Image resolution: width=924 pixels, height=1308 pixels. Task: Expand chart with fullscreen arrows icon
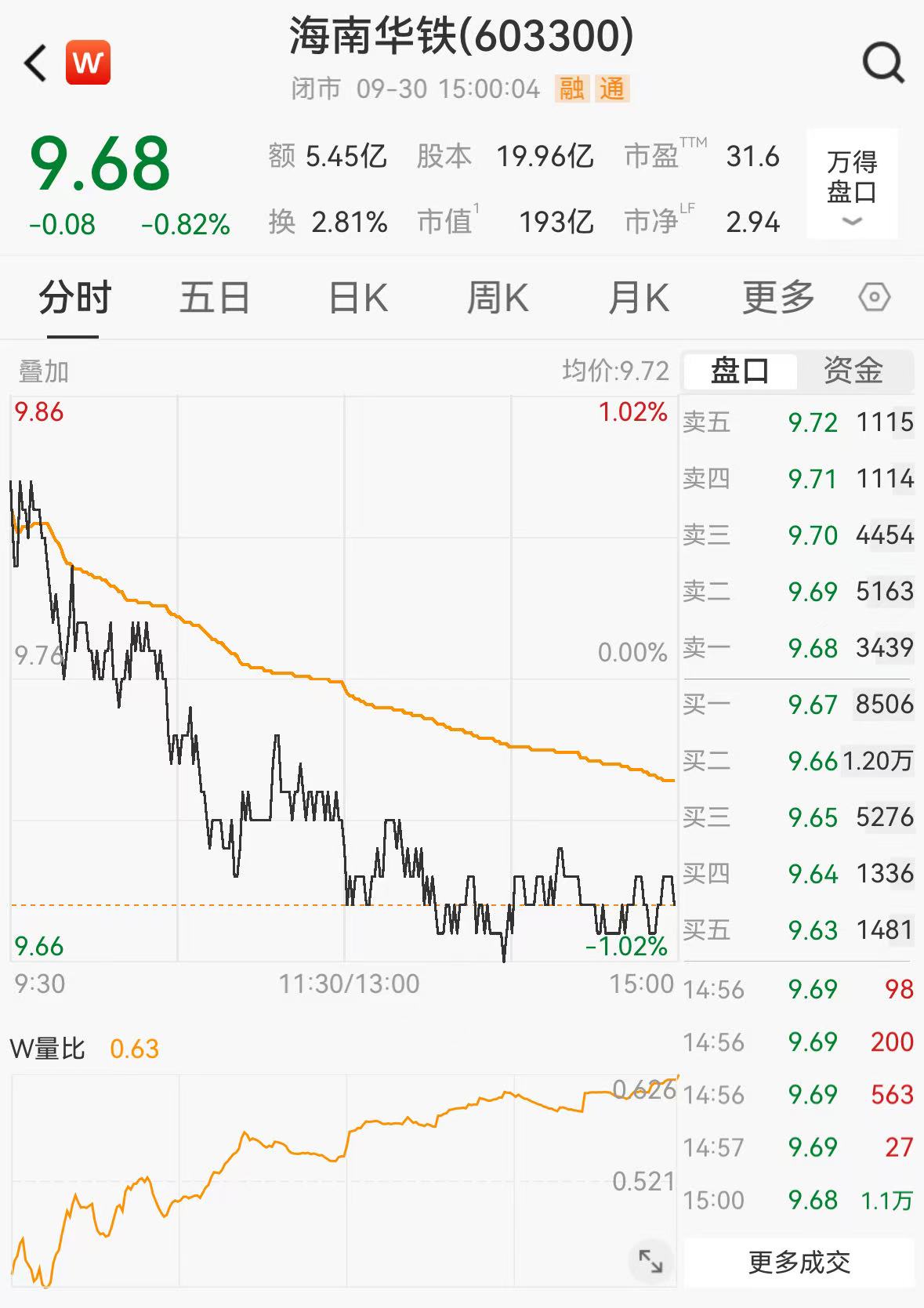650,1262
